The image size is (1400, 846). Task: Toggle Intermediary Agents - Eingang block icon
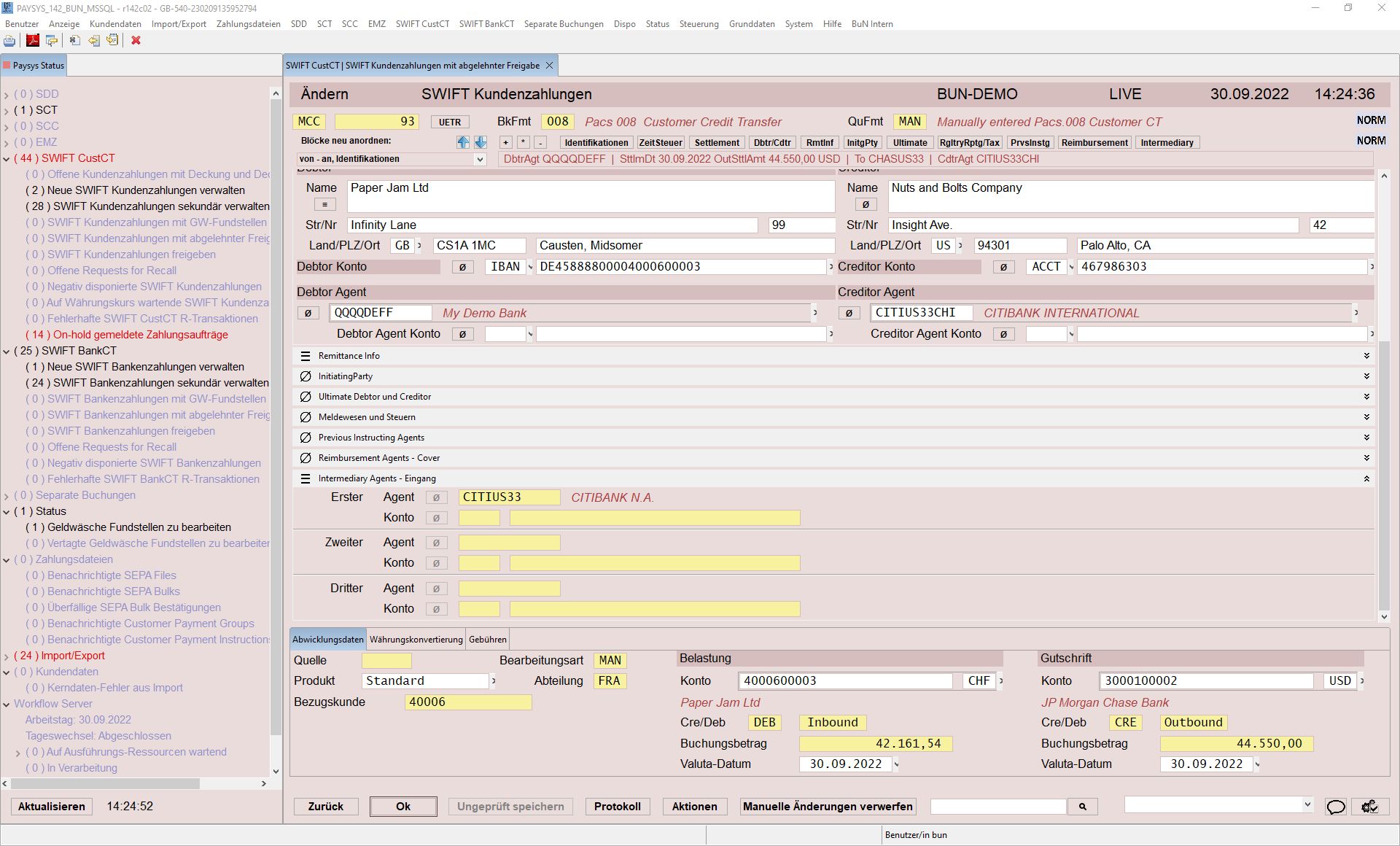click(306, 478)
